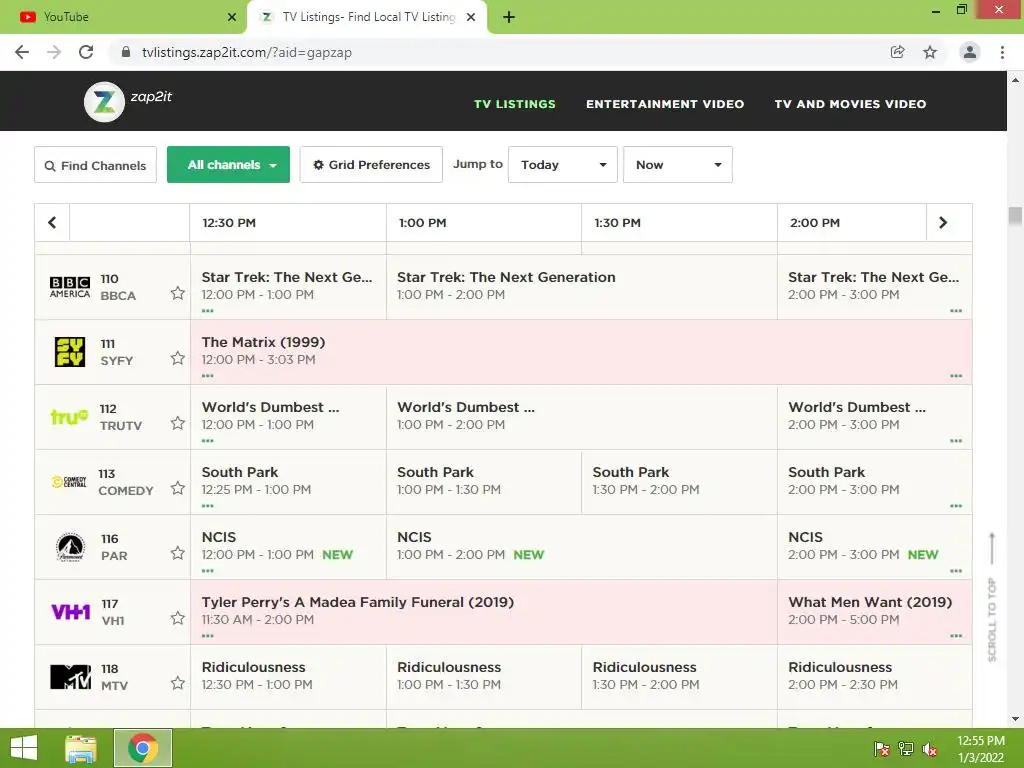
Task: Open the Today day dropdown
Action: coord(563,165)
